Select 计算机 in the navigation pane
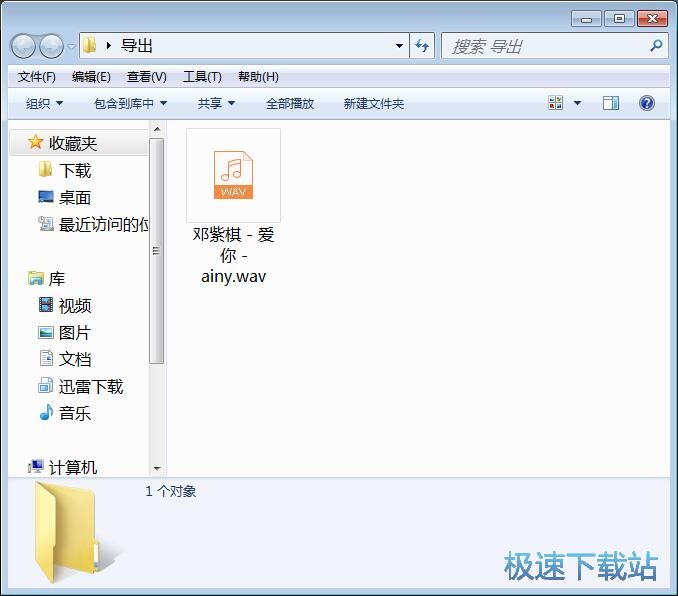Screen dimensions: 678x596 coord(73,468)
